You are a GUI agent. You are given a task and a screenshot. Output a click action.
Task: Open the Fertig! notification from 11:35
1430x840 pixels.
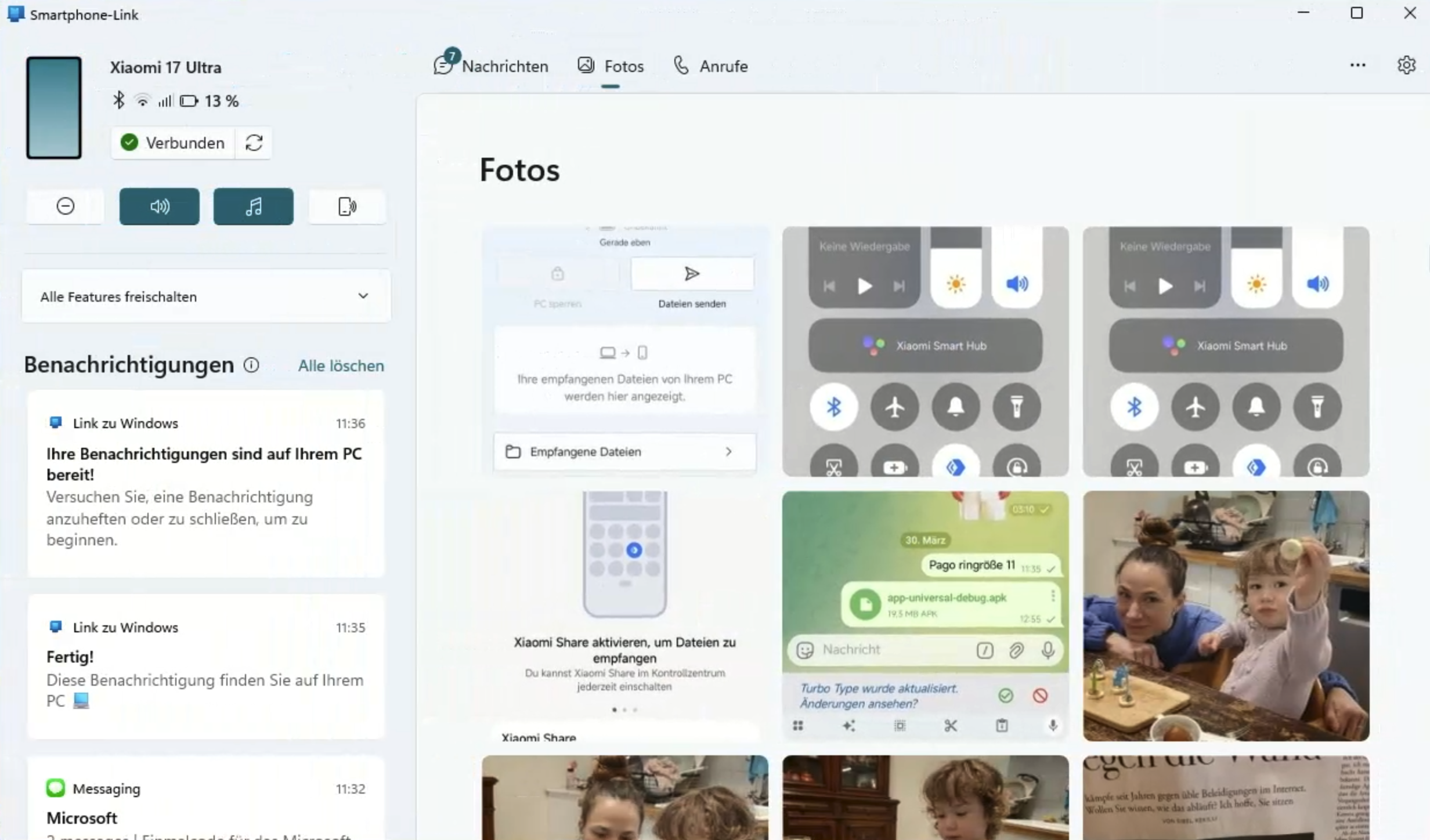coord(206,666)
